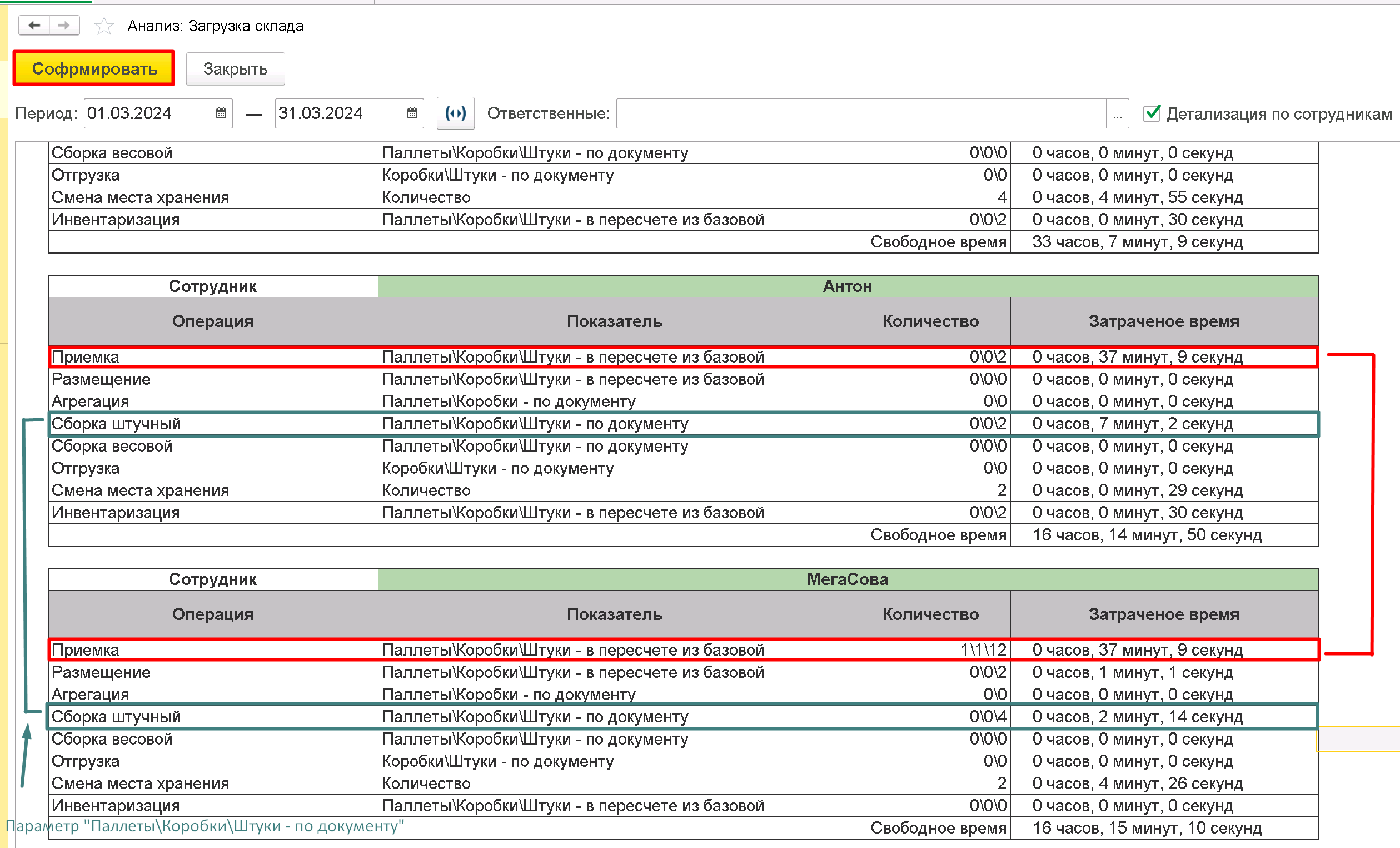Click the start date input field
This screenshot has height=848, width=1400.
[147, 113]
